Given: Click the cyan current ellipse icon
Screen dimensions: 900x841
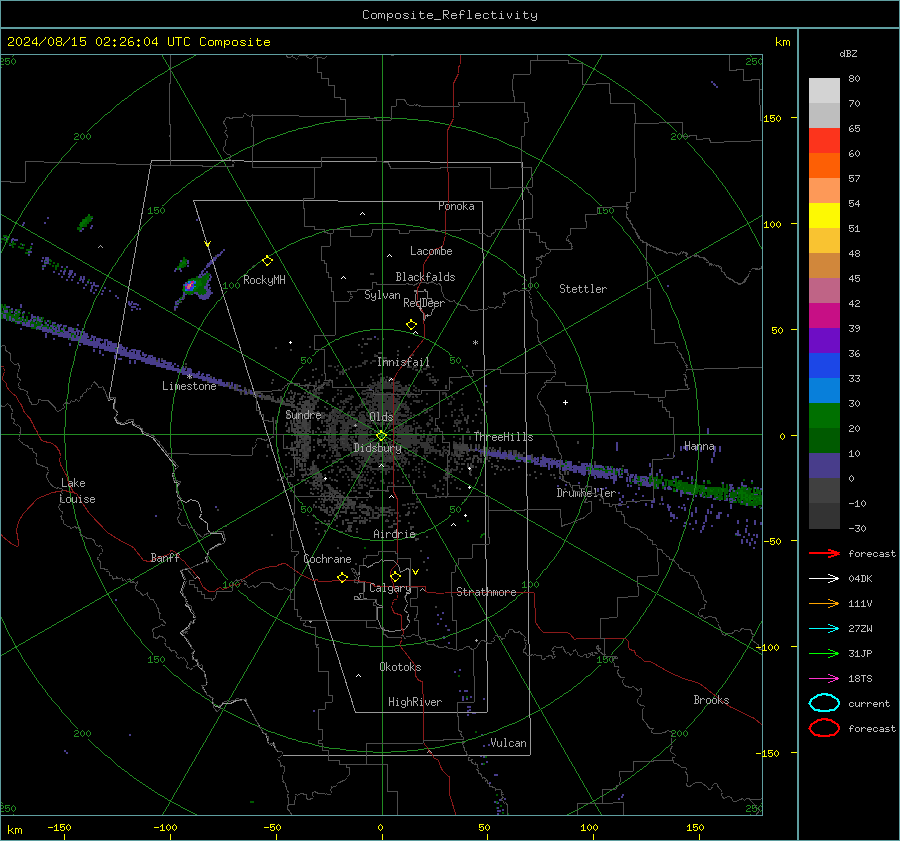Looking at the screenshot, I should (824, 703).
